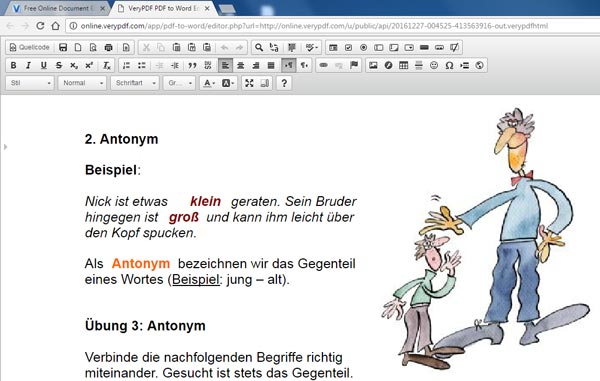Insert a selection field

(x=409, y=47)
